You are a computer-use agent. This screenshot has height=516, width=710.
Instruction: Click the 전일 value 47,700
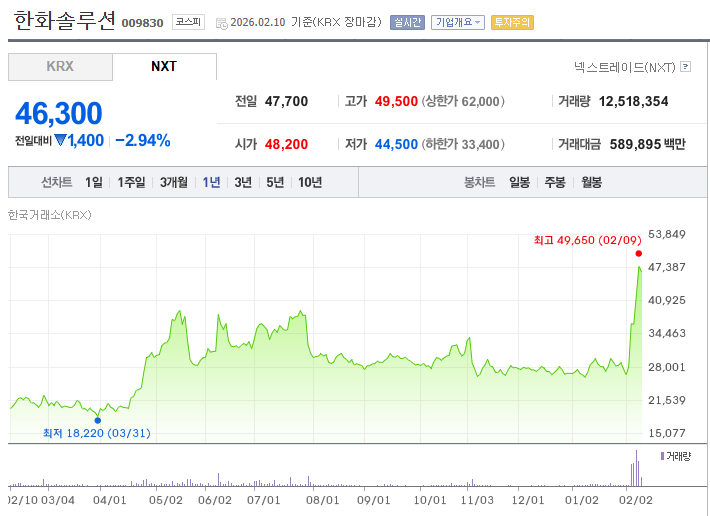(286, 101)
